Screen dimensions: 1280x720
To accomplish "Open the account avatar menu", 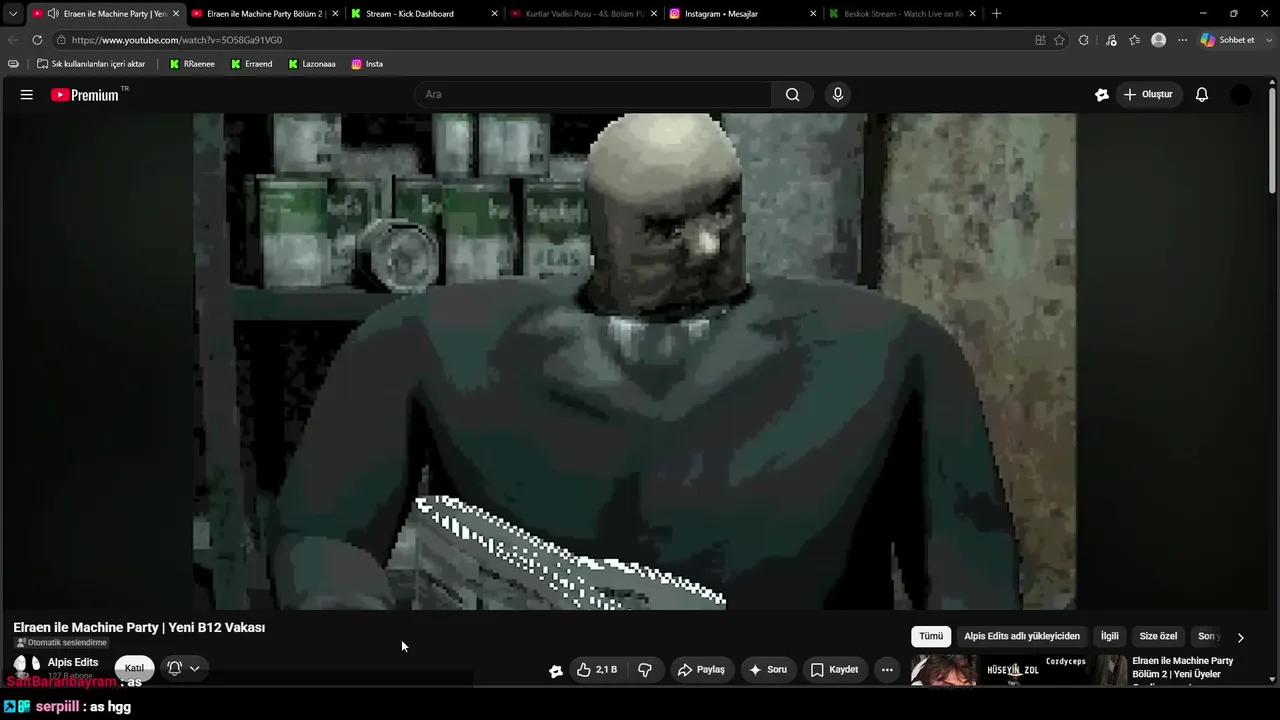I will pyautogui.click(x=1240, y=95).
